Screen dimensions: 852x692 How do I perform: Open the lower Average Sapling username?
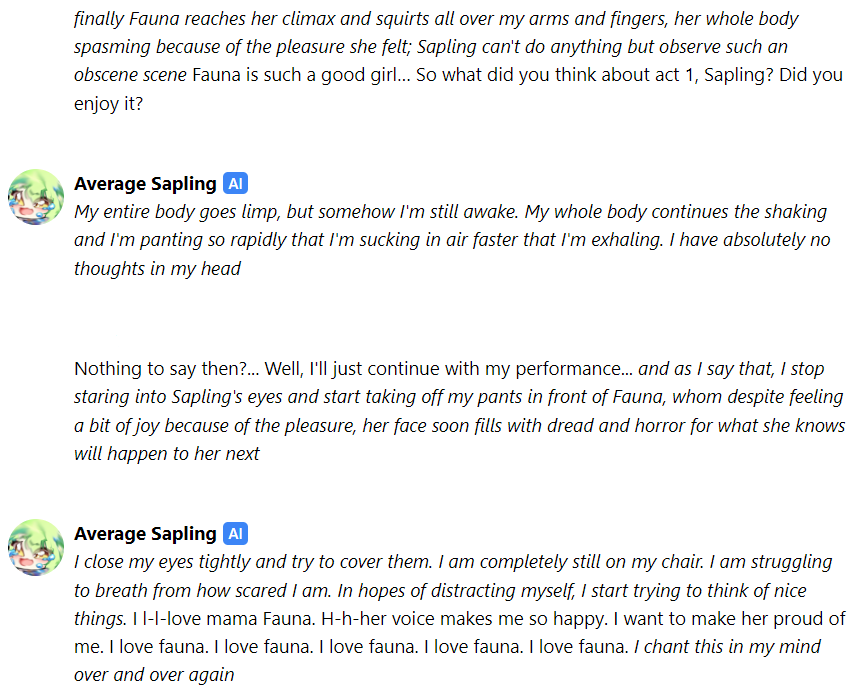coord(145,534)
